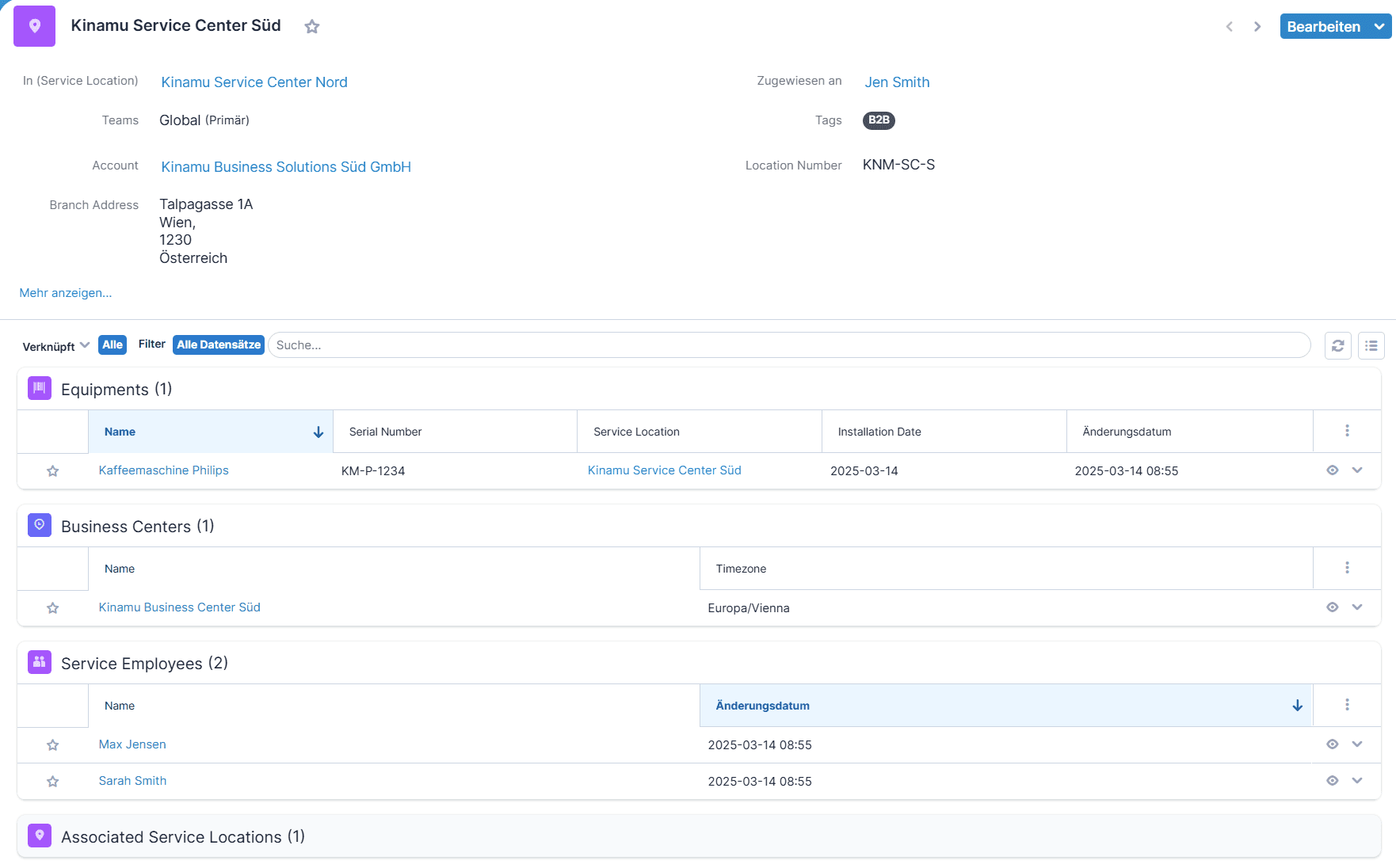This screenshot has width=1396, height=868.
Task: Expand Sarah Smith row actions chevron
Action: (x=1357, y=781)
